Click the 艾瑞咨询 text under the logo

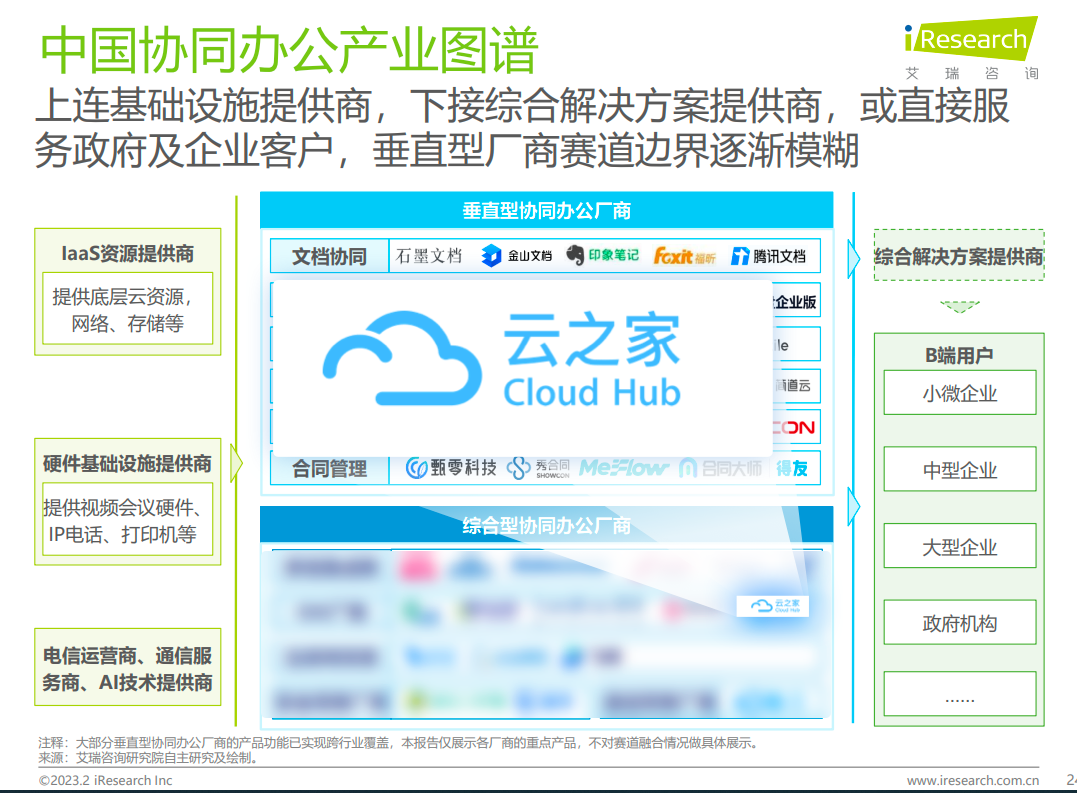972,73
